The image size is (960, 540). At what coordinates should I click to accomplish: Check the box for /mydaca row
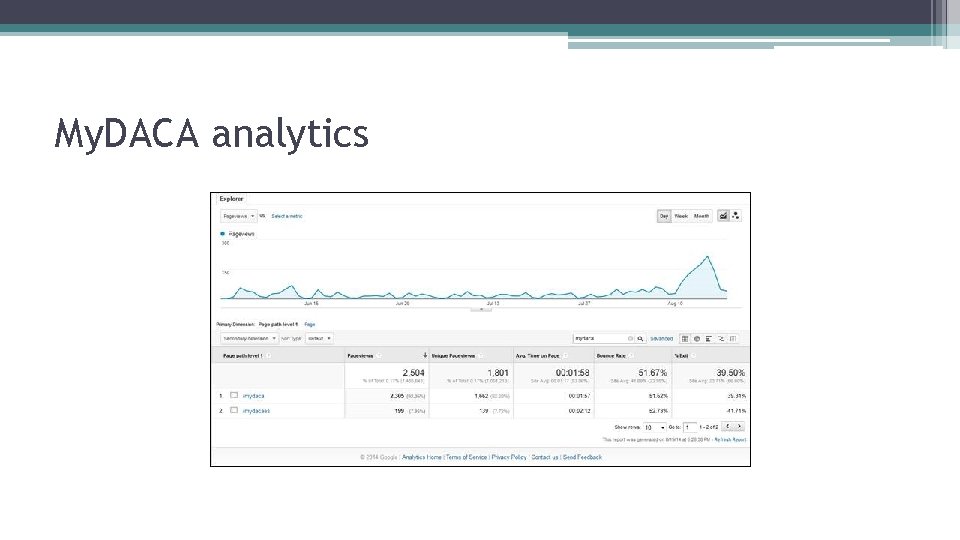[x=234, y=396]
